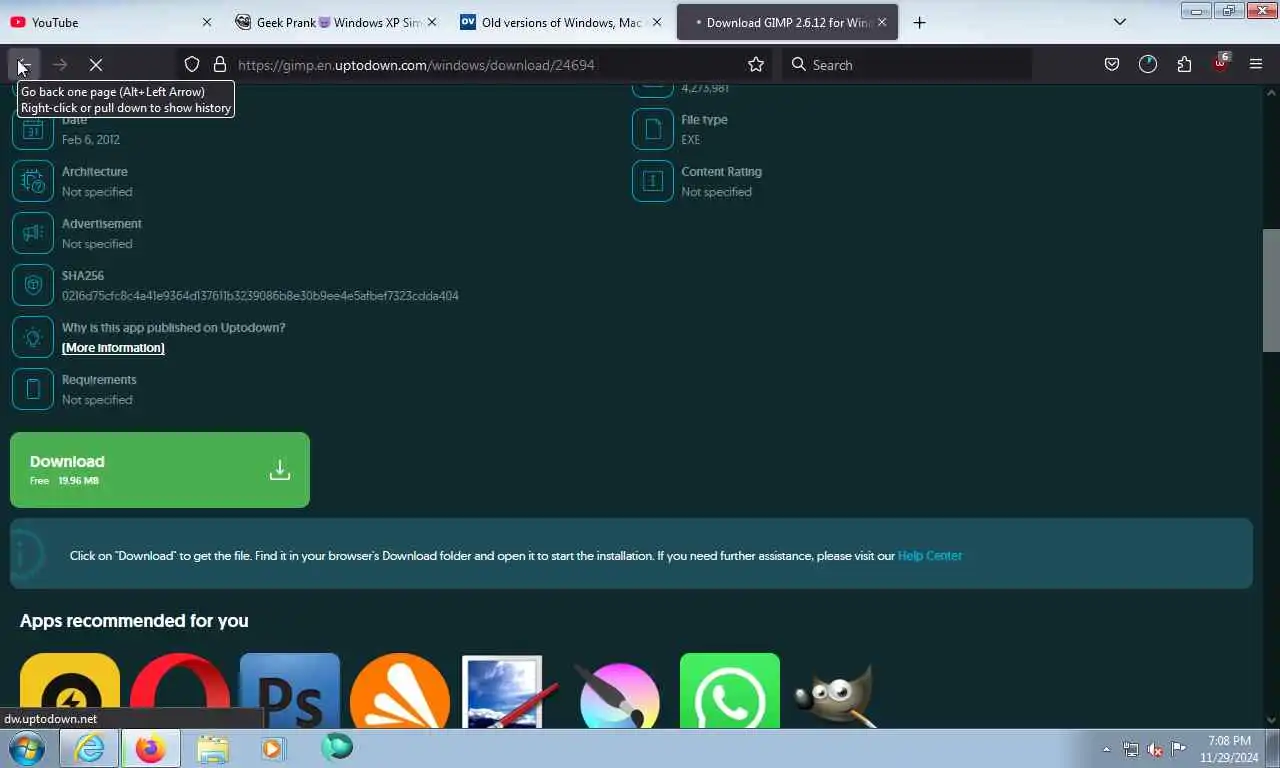Open the Action Center flag icon
Image resolution: width=1280 pixels, height=768 pixels.
click(x=1179, y=749)
